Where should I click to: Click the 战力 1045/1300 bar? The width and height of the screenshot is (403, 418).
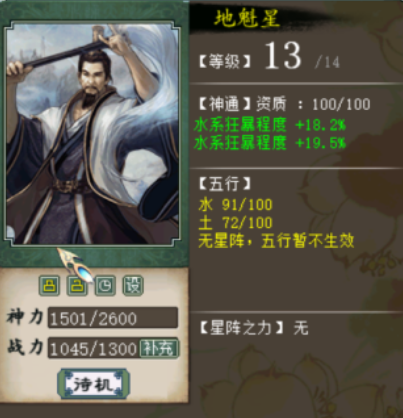93,348
